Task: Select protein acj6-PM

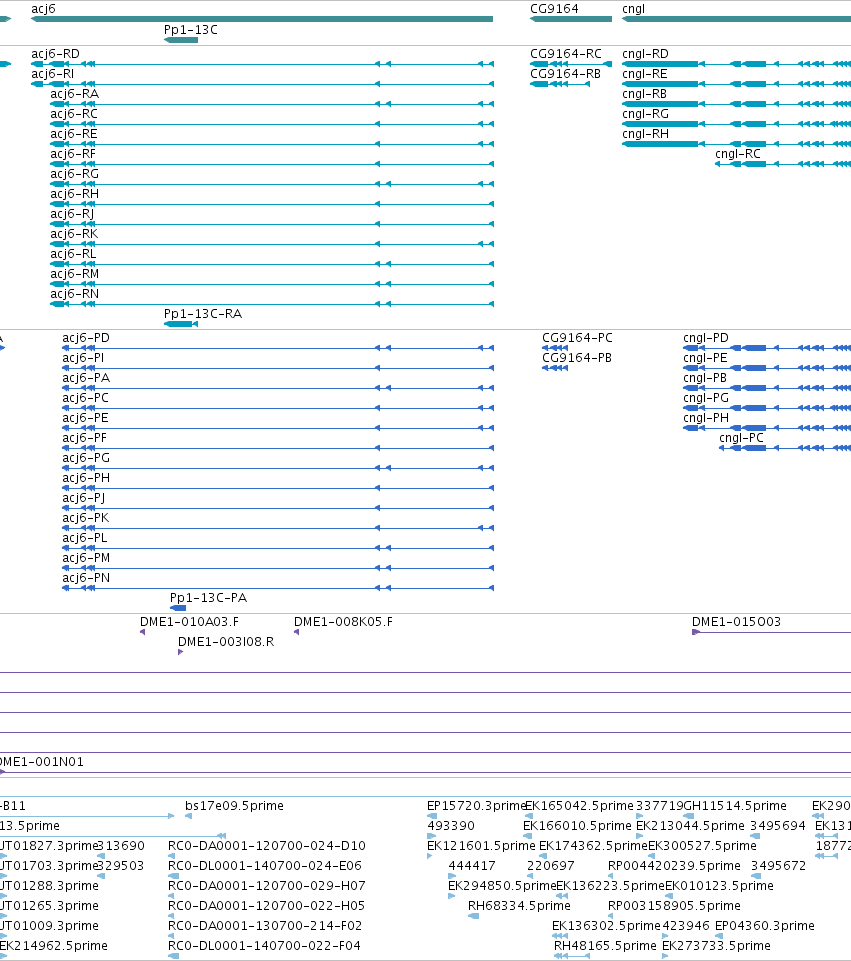Action: coord(86,558)
